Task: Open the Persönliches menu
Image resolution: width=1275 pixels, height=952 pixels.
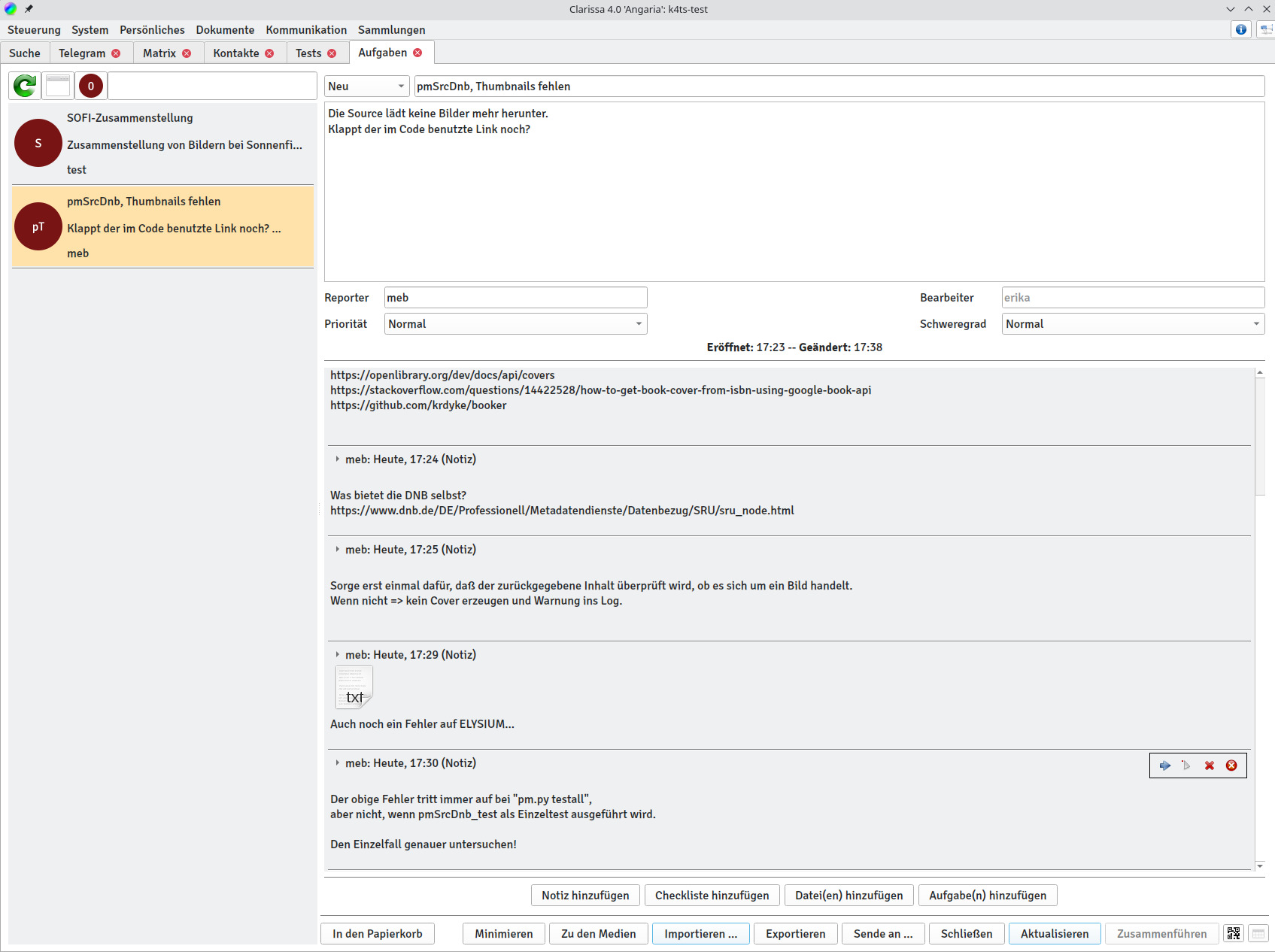Action: (x=152, y=30)
